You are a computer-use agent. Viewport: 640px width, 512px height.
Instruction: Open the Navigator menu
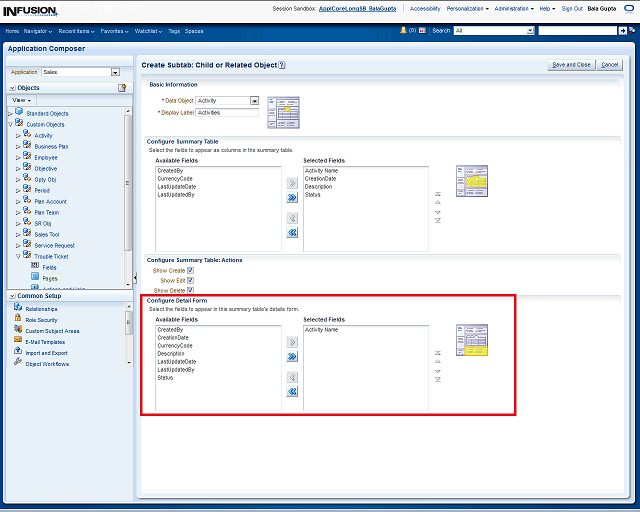click(x=38, y=31)
